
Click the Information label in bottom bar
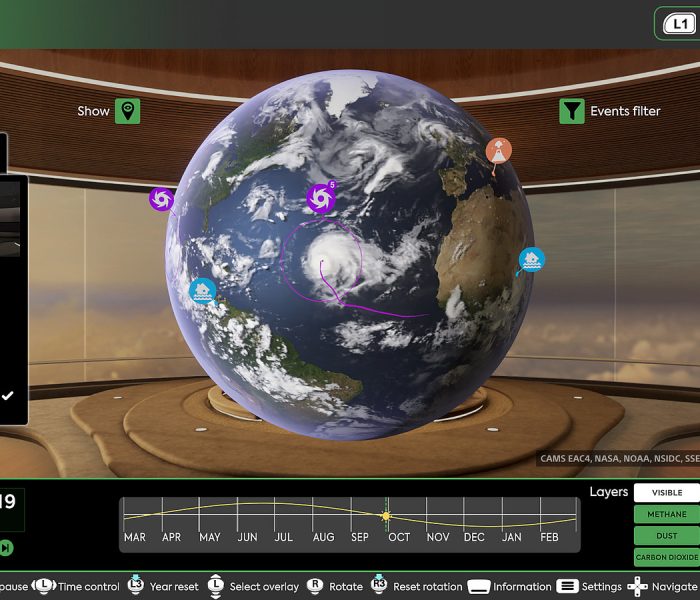coord(522,587)
